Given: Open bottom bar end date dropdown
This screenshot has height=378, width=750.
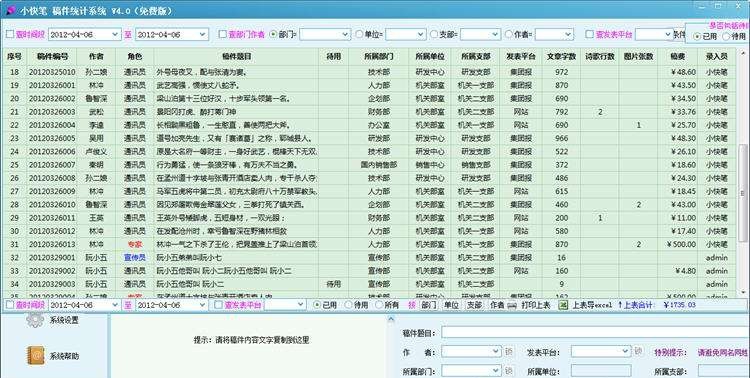Looking at the screenshot, I should coord(202,305).
